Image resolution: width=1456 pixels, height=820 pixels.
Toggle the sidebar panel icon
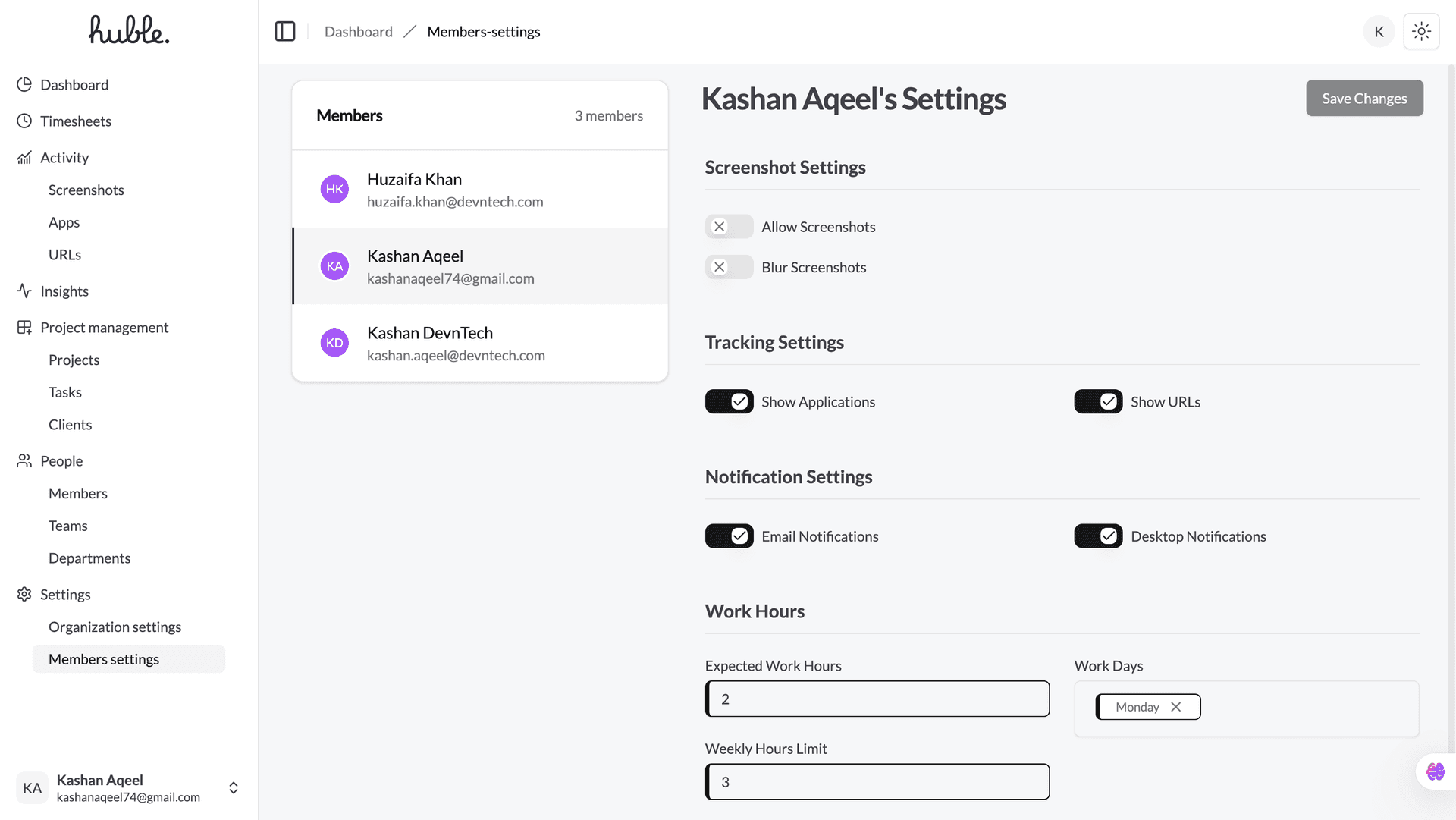click(285, 32)
